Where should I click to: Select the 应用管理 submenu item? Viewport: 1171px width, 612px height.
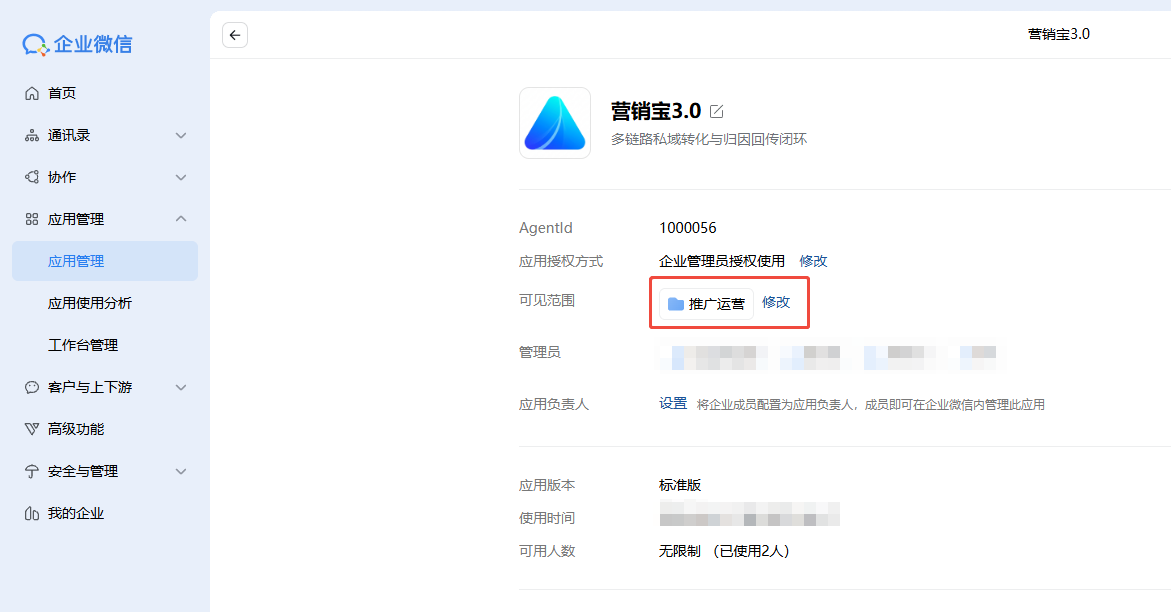click(x=105, y=261)
